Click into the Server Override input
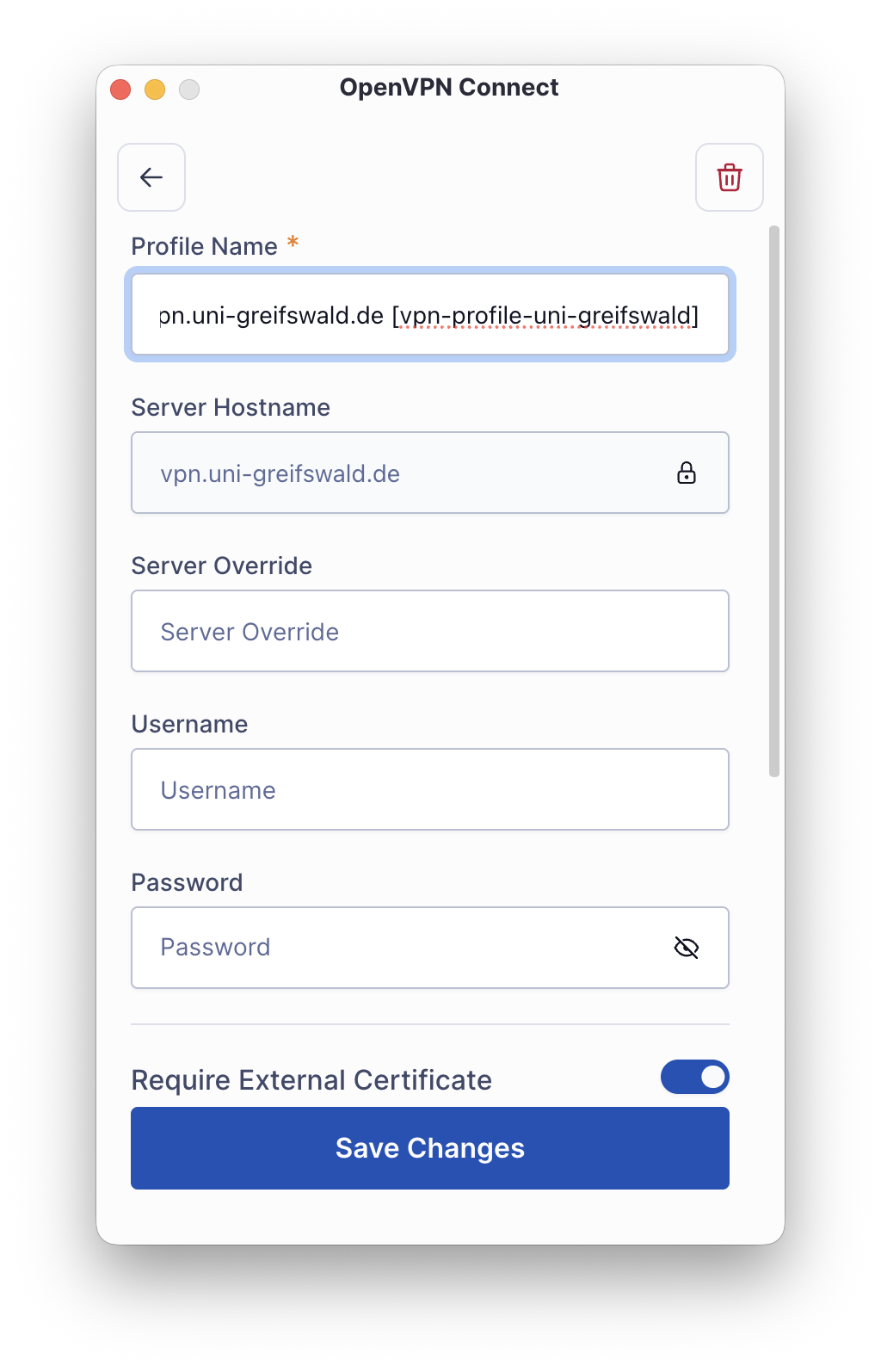This screenshot has width=881, height=1372. (x=430, y=631)
